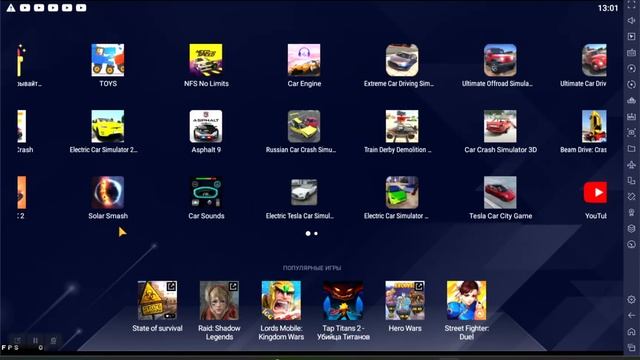
Task: Start Tesla Car City Game
Action: 500,192
